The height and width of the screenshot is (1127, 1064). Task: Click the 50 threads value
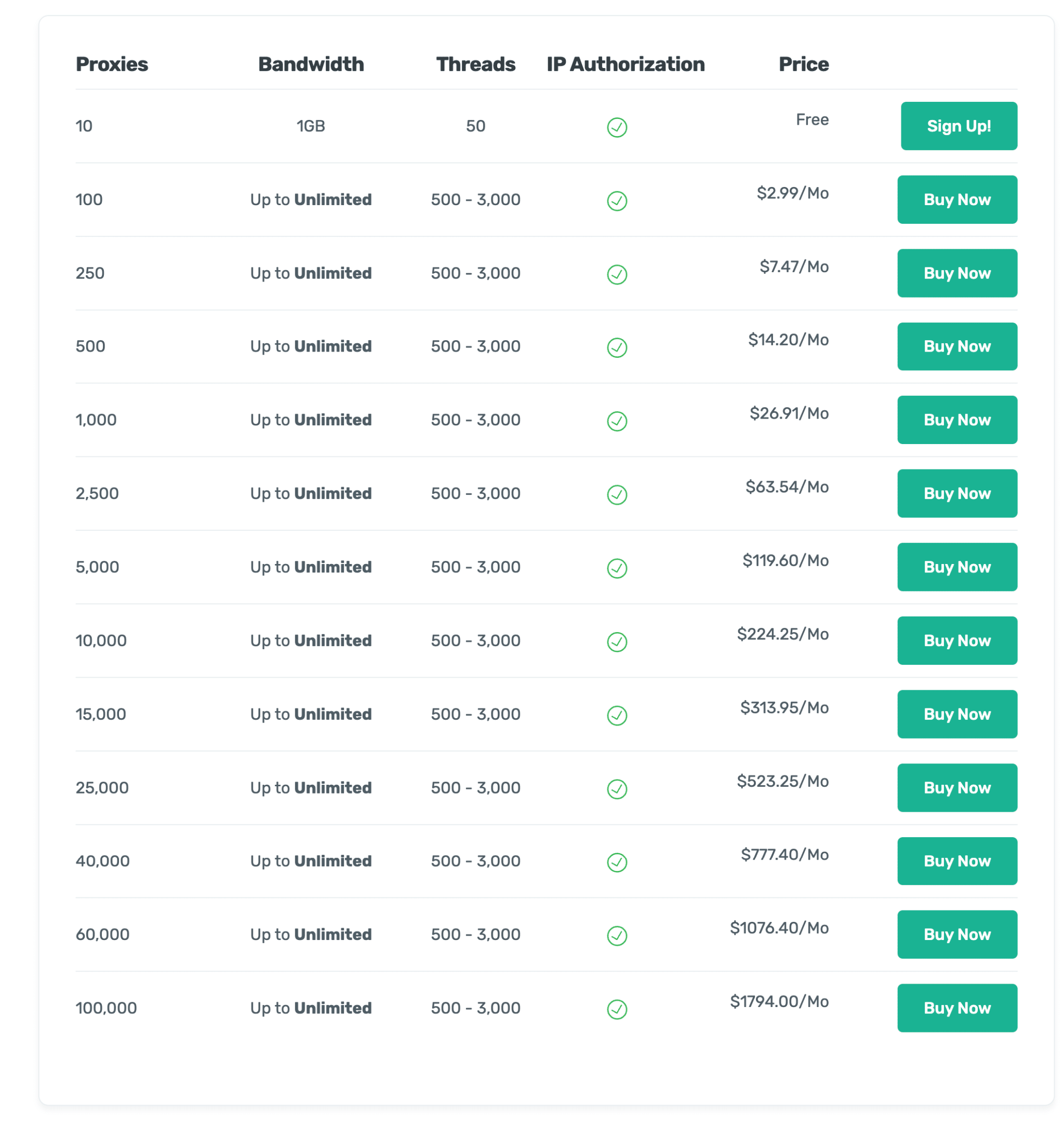475,126
